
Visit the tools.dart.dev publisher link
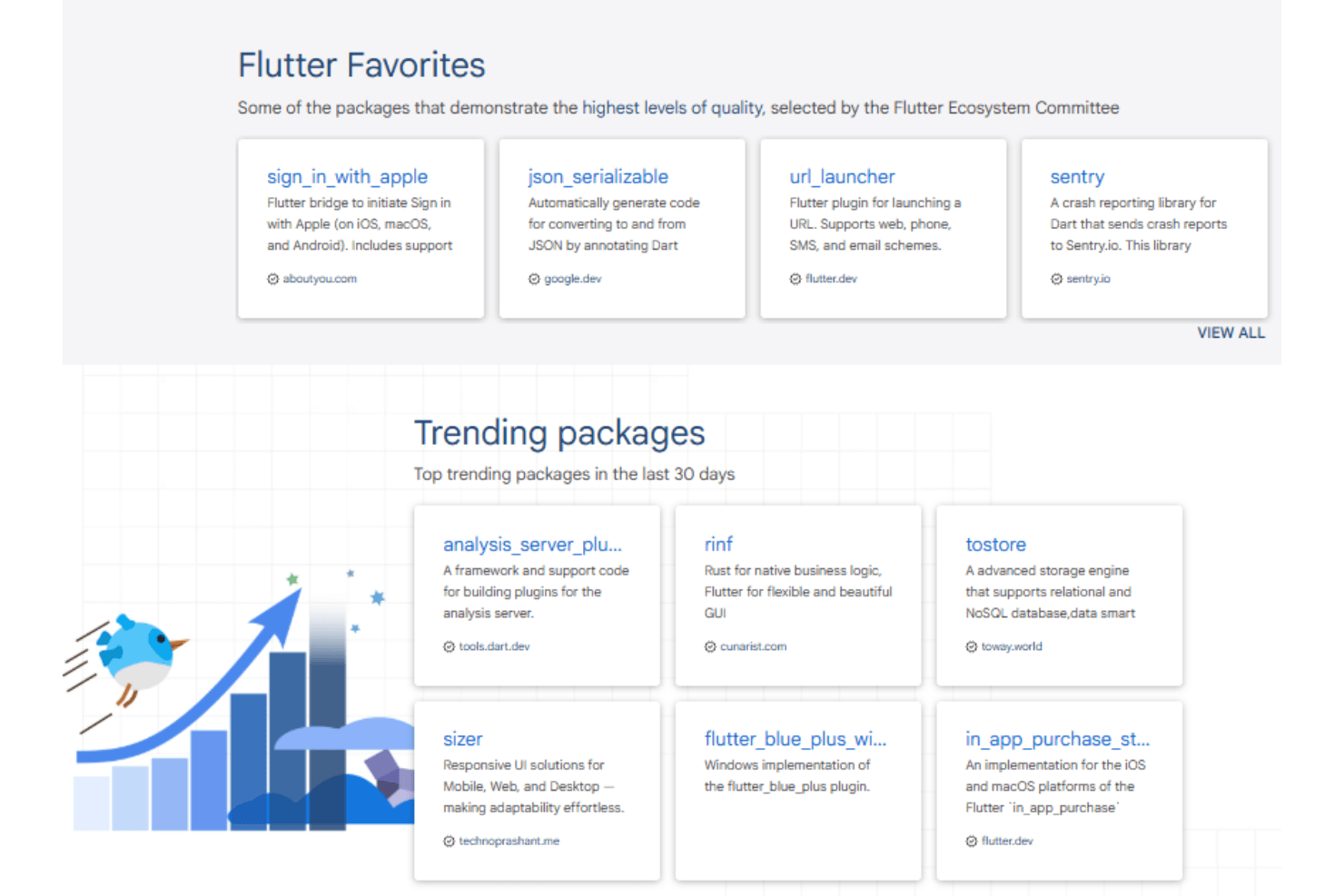494,646
